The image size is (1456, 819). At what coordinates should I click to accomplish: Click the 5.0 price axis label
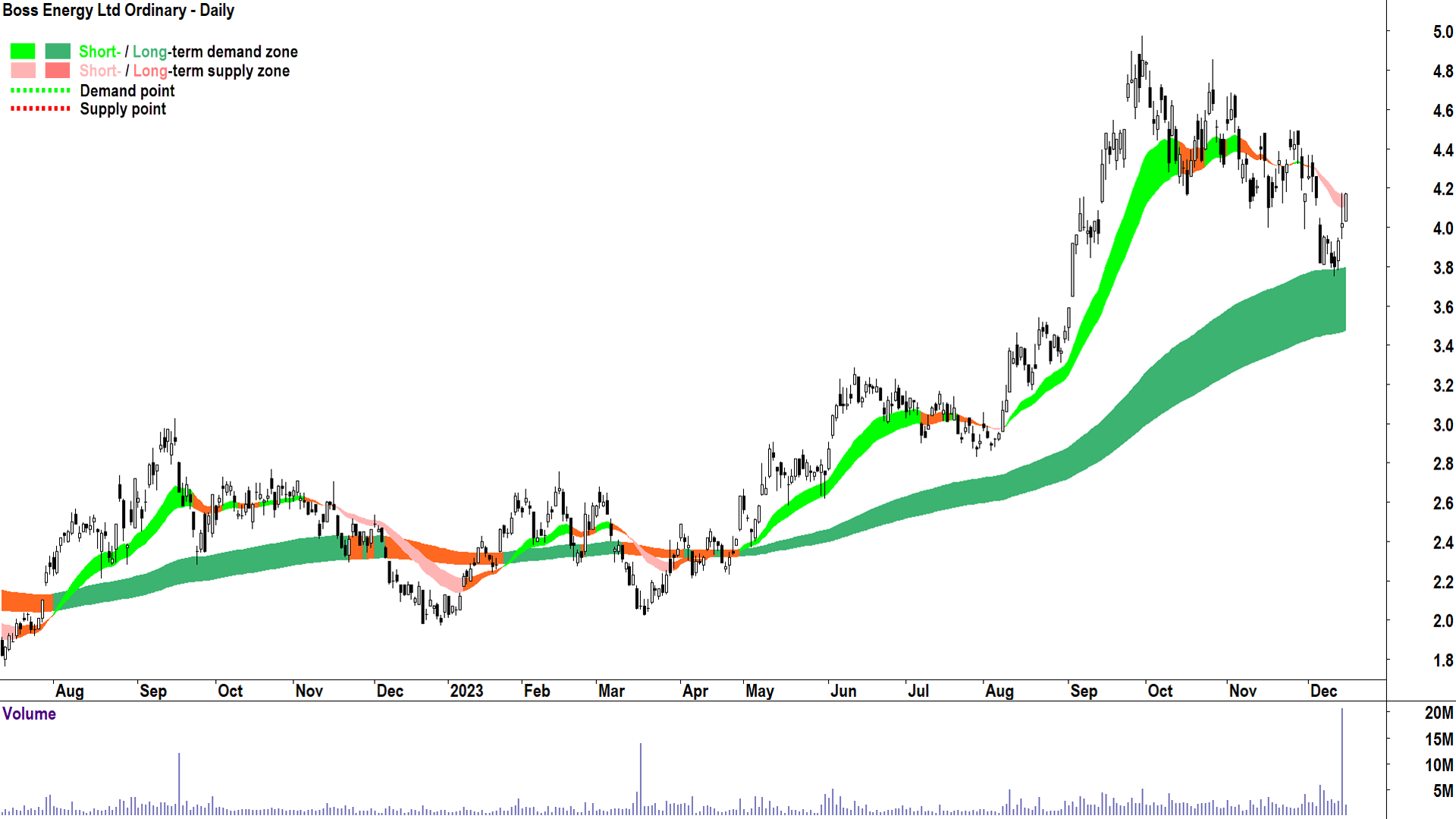tap(1442, 32)
